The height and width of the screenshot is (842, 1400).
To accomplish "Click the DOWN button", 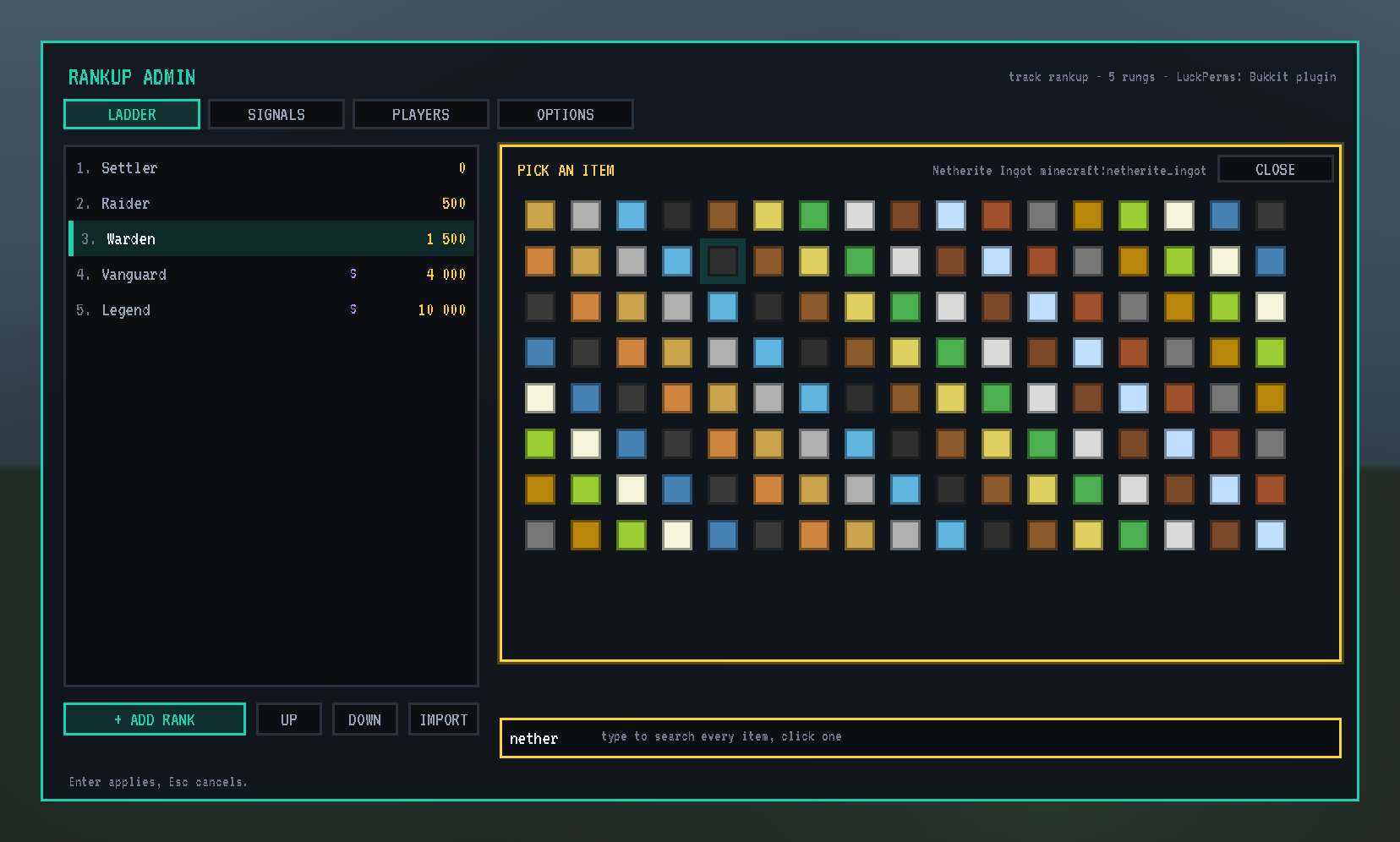I will tap(365, 719).
